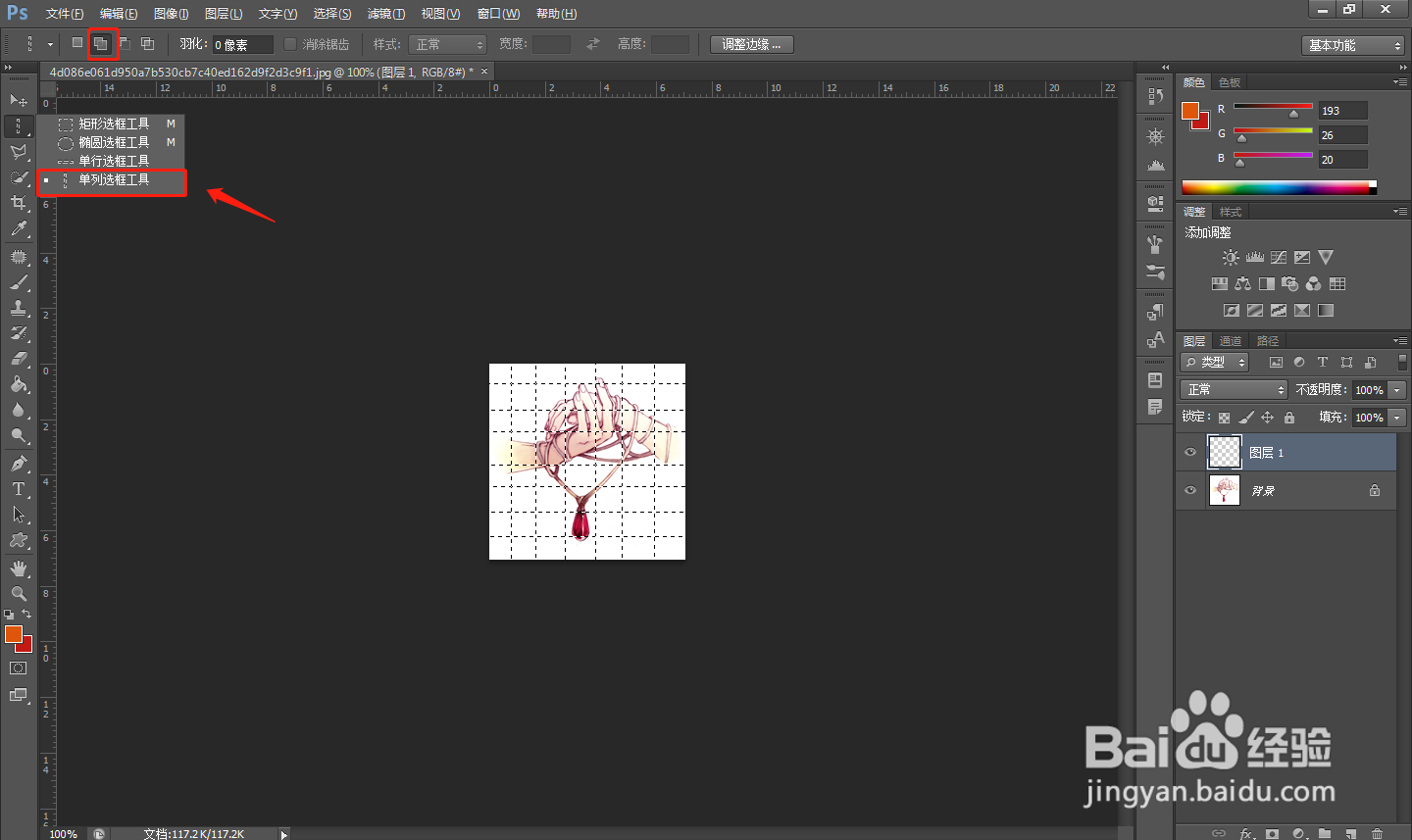This screenshot has height=840, width=1412.
Task: Toggle lock transparent pixels
Action: (1224, 418)
